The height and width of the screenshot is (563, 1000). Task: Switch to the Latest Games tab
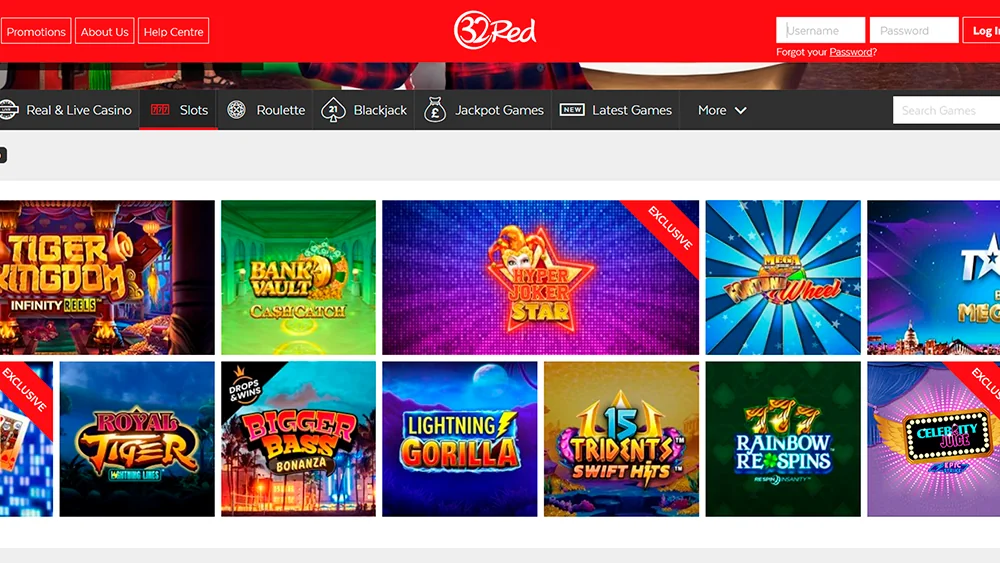point(615,110)
